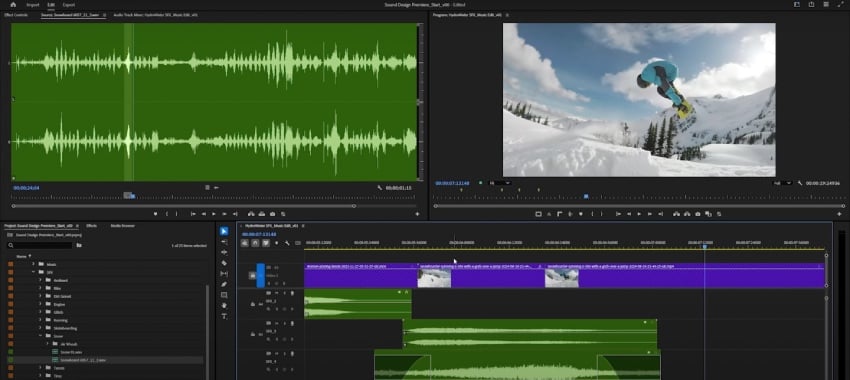This screenshot has width=850, height=380.
Task: Collapse the Snow bin
Action: (x=41, y=336)
